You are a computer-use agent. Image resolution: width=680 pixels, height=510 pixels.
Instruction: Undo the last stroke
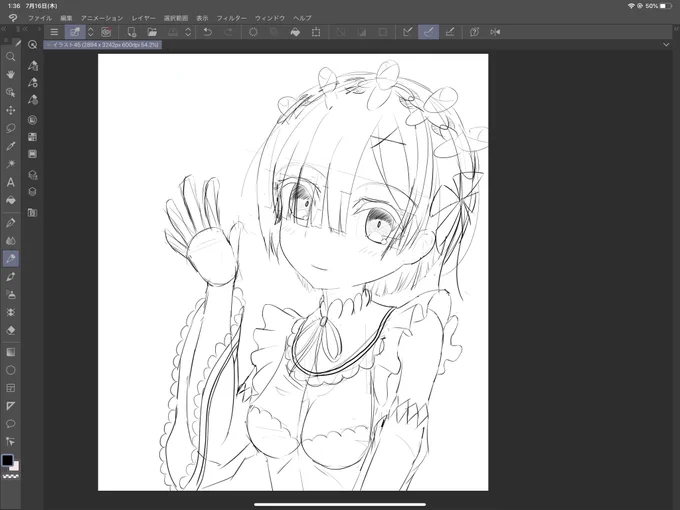coord(208,32)
